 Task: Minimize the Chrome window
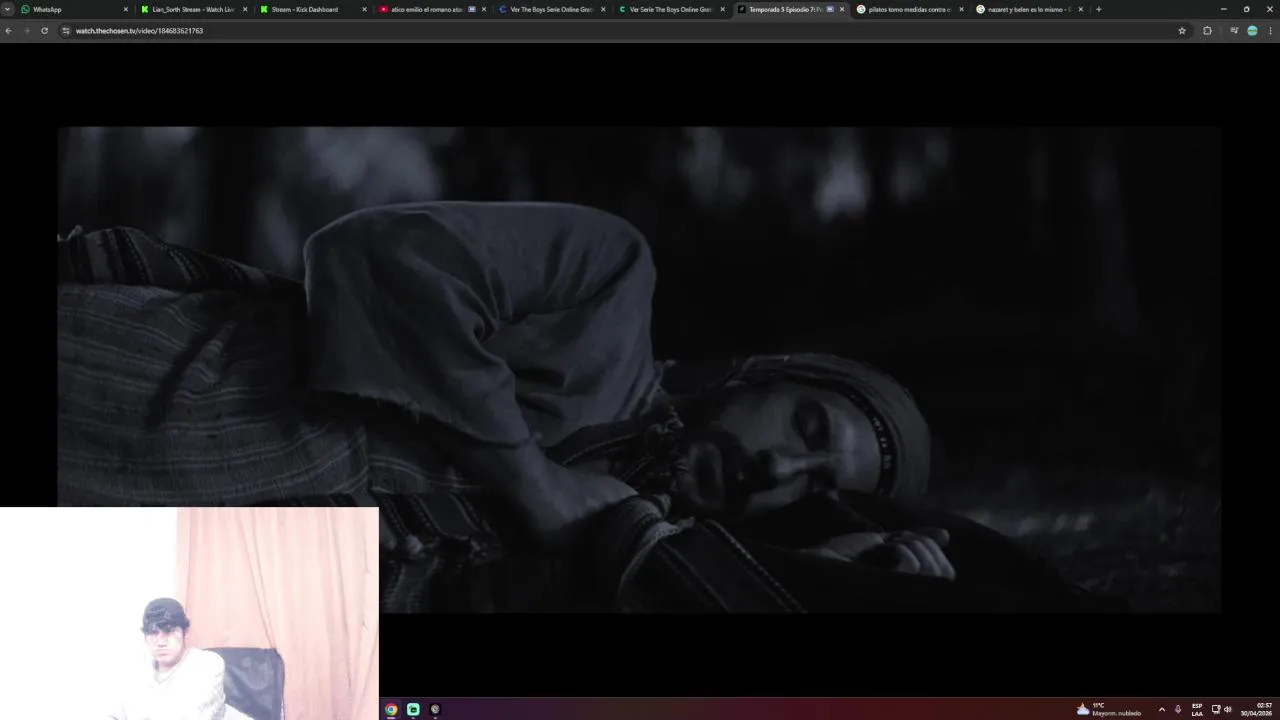[1223, 9]
